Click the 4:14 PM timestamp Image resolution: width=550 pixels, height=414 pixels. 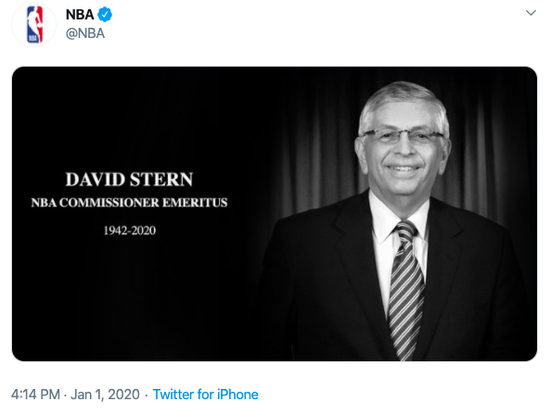pos(35,394)
